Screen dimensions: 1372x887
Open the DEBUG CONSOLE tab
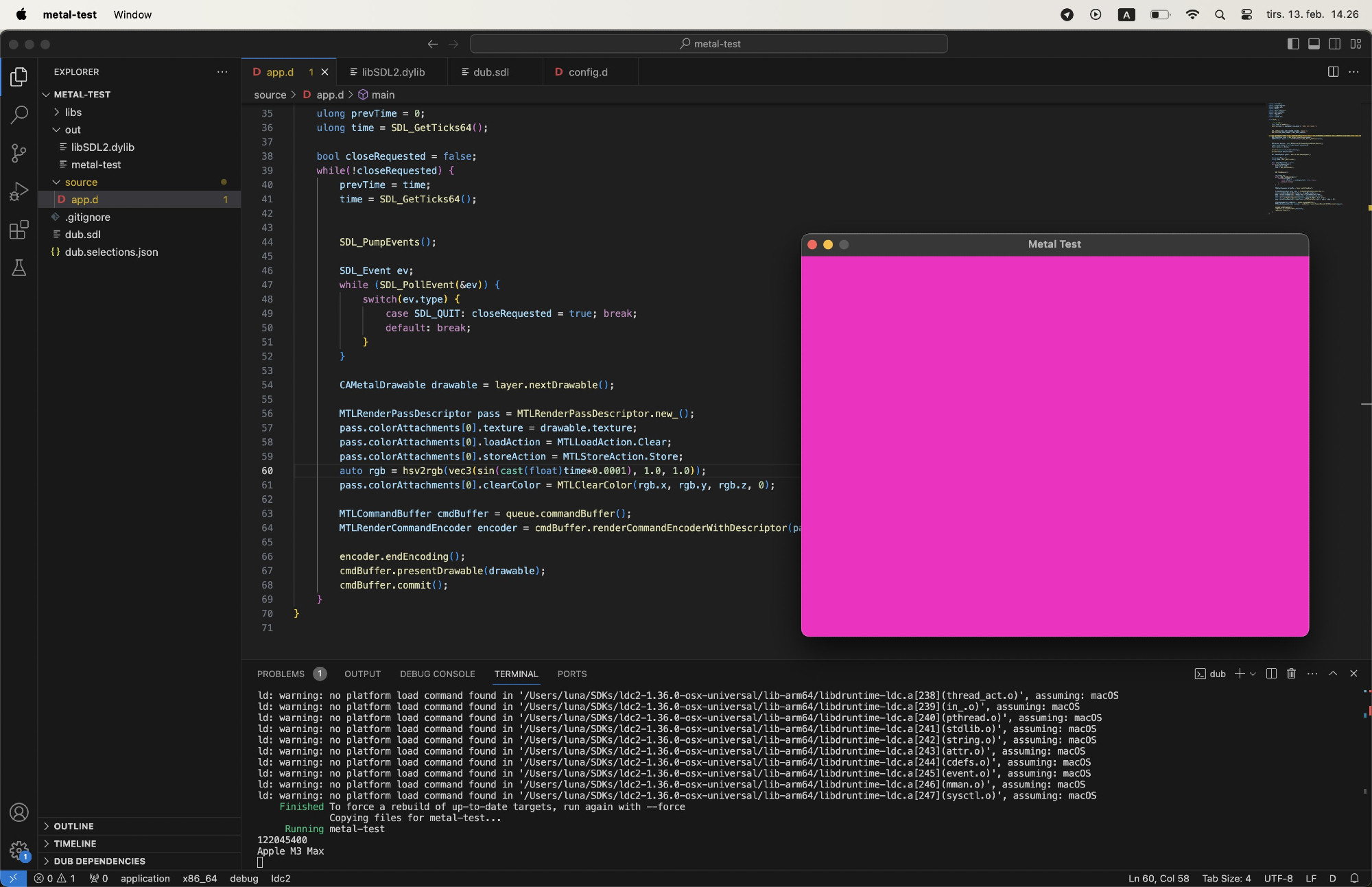[x=437, y=674]
